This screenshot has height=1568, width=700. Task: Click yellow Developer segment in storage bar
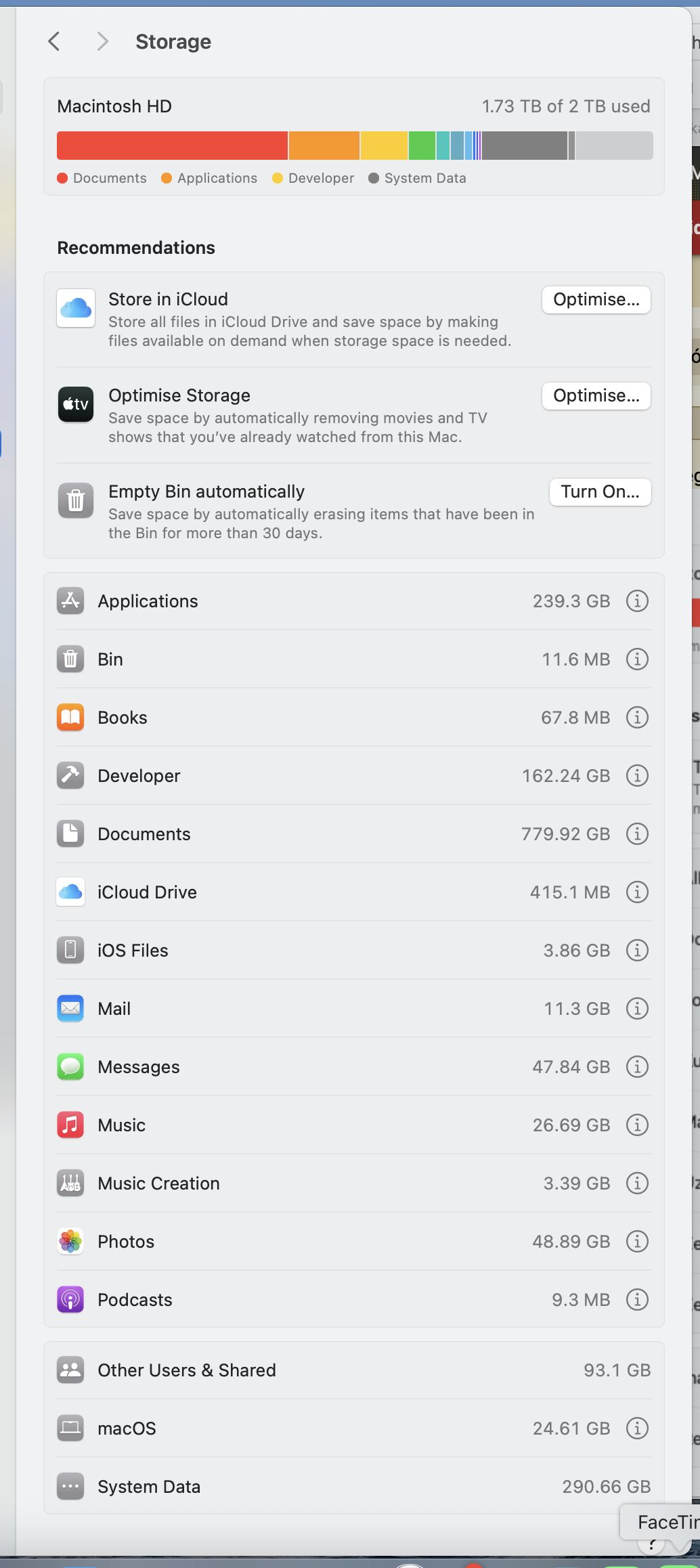(x=385, y=146)
